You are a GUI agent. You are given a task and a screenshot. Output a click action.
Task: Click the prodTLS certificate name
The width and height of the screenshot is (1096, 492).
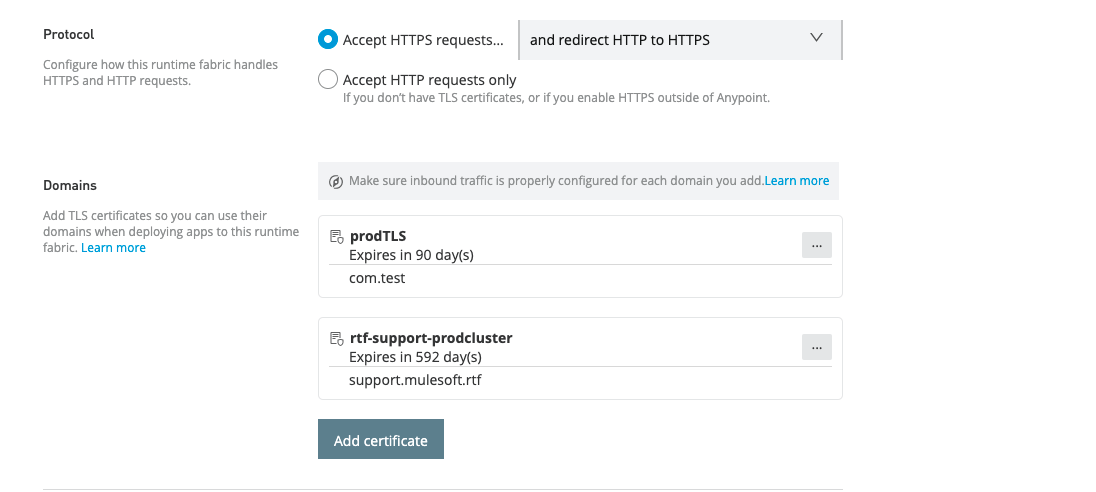[377, 237]
